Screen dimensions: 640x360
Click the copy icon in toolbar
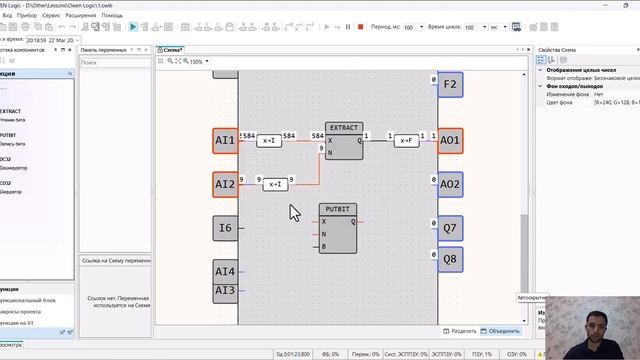38,27
